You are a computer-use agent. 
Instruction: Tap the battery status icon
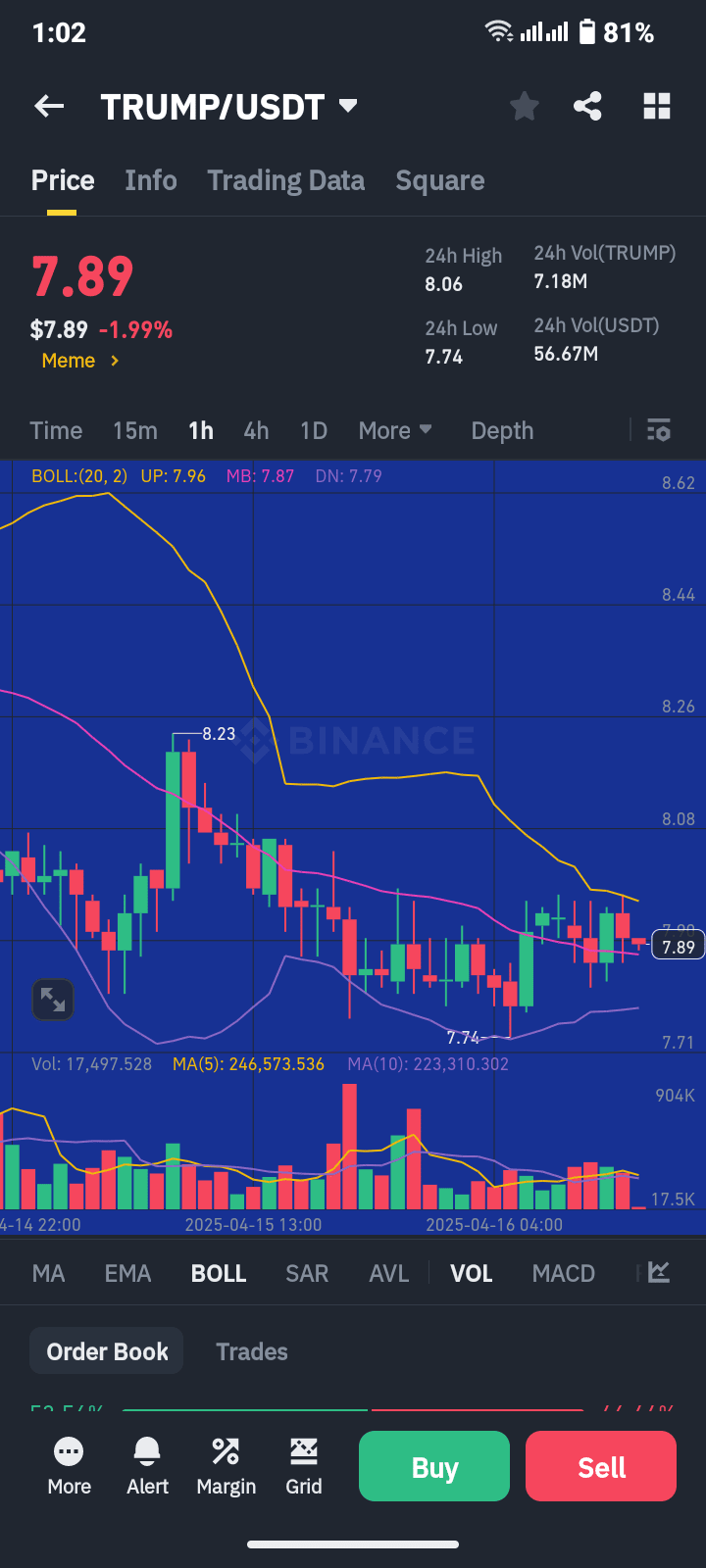pos(586,32)
